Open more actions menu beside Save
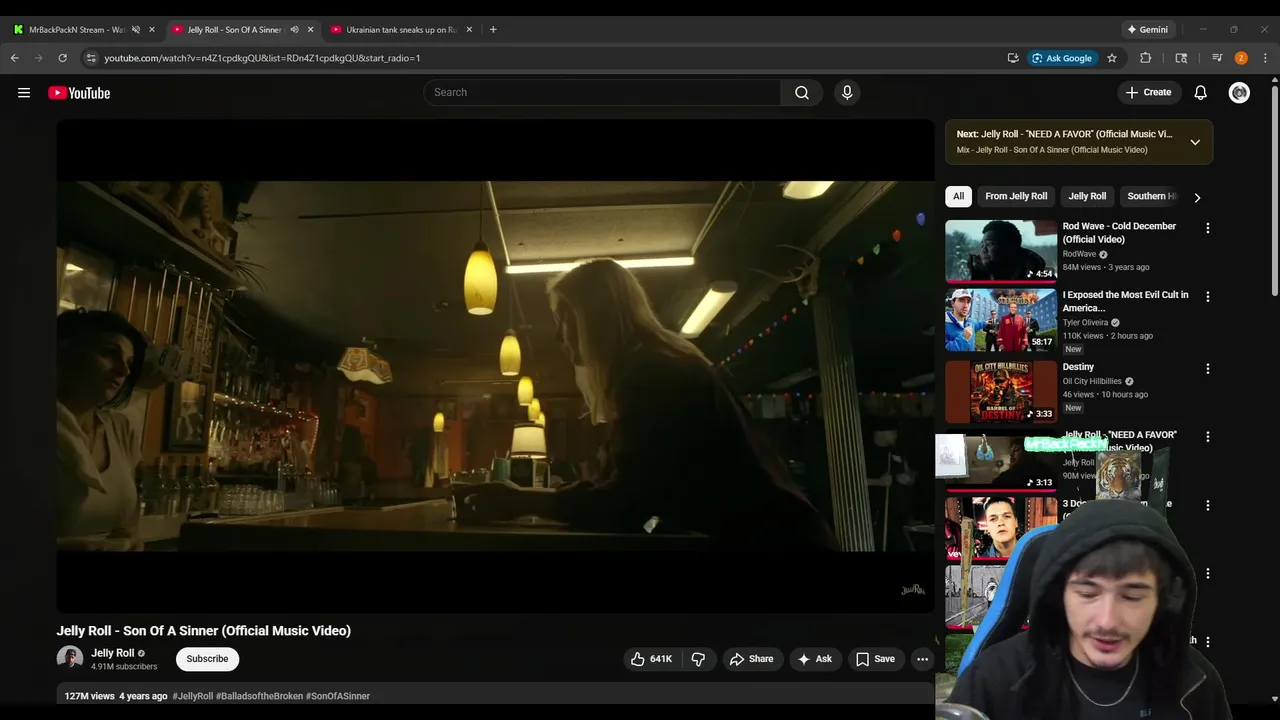Screen dimensions: 1280x720 [923, 659]
